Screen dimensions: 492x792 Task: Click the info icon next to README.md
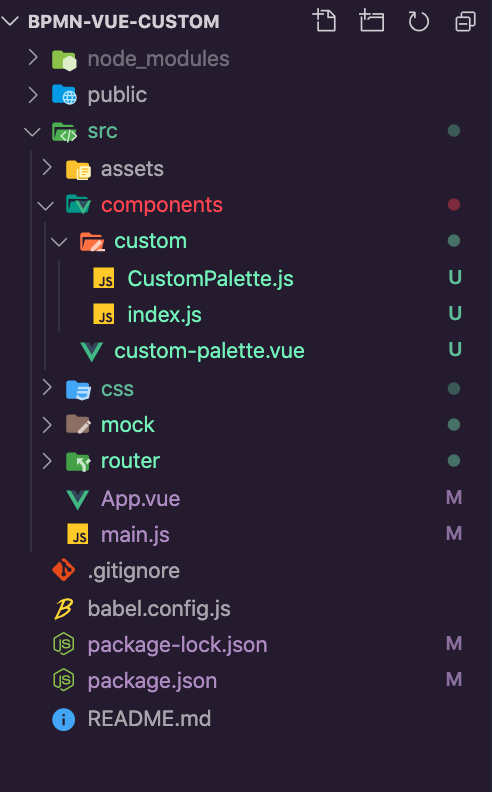tap(64, 719)
